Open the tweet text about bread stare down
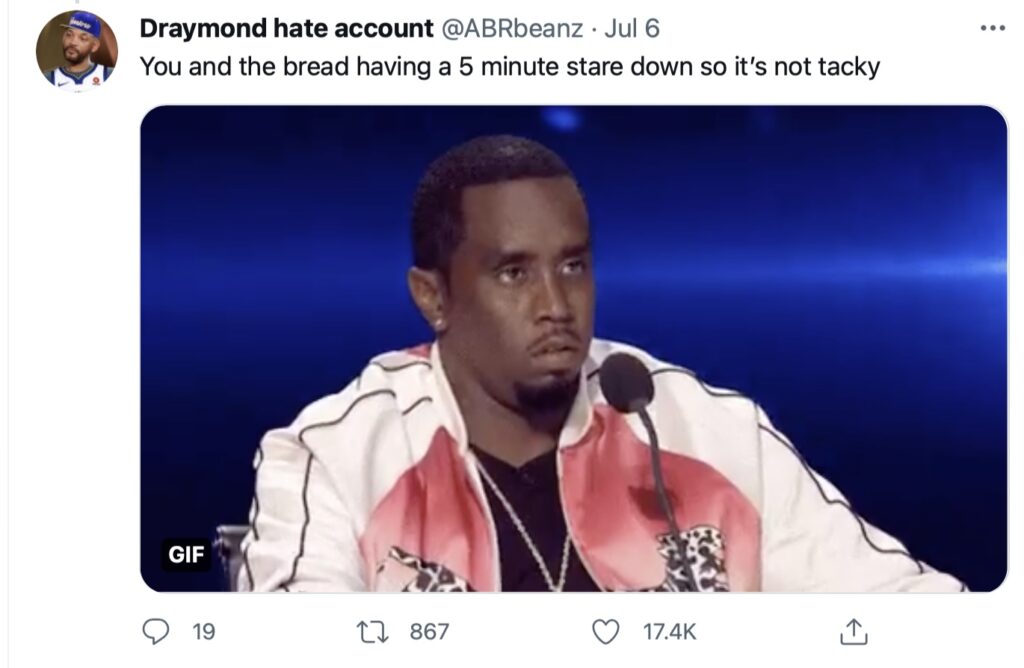 click(509, 67)
